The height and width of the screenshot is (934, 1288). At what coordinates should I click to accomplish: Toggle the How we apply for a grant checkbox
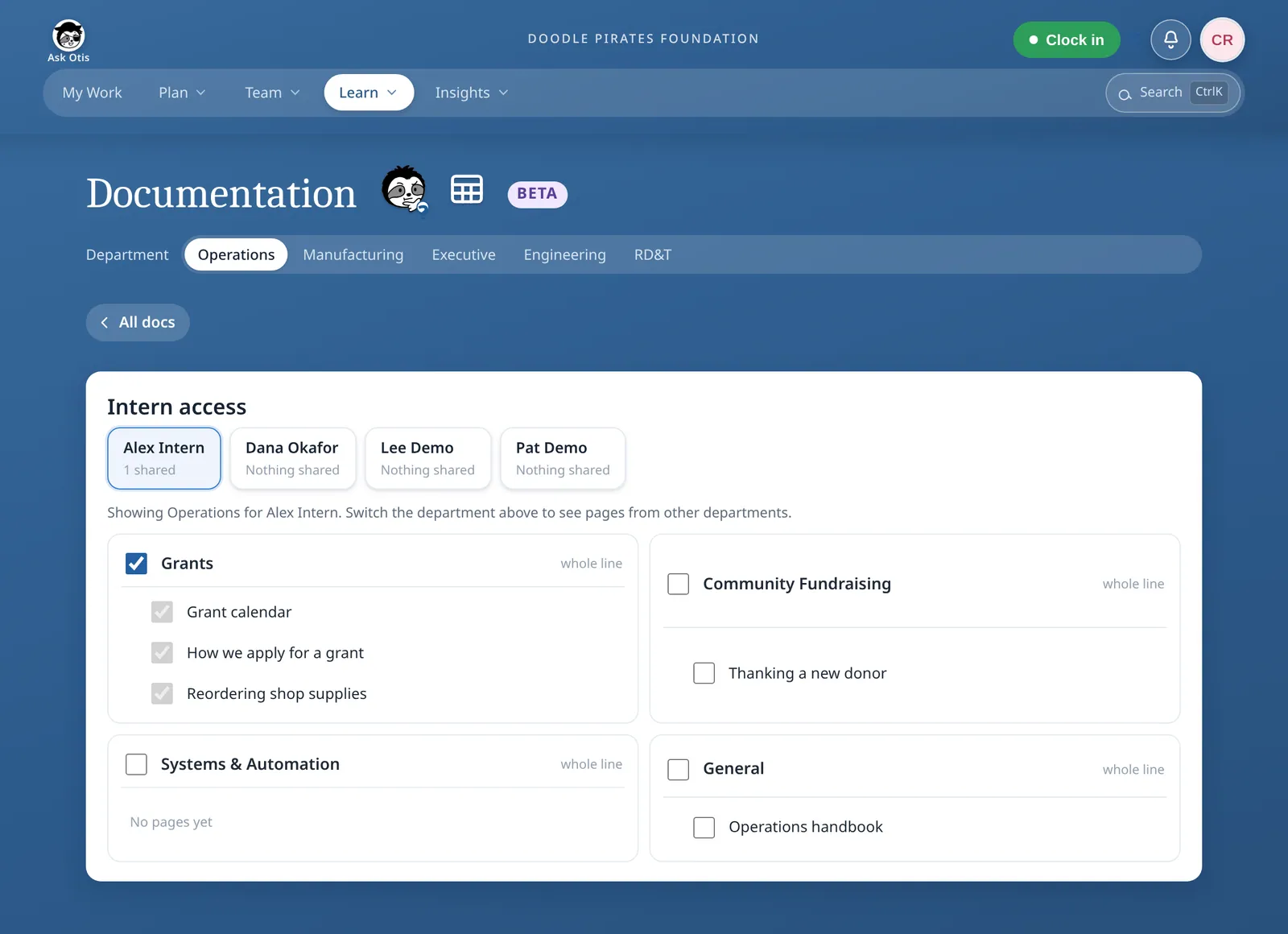(162, 653)
